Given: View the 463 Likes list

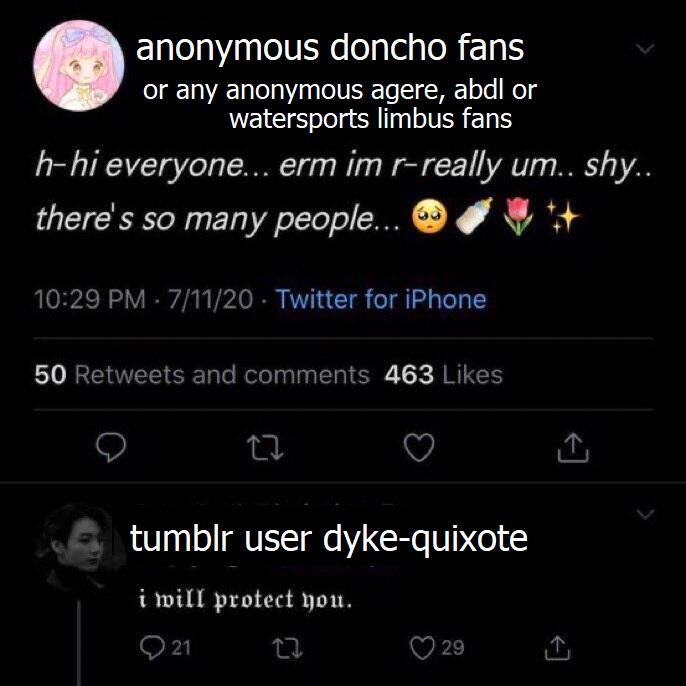Looking at the screenshot, I should point(444,375).
